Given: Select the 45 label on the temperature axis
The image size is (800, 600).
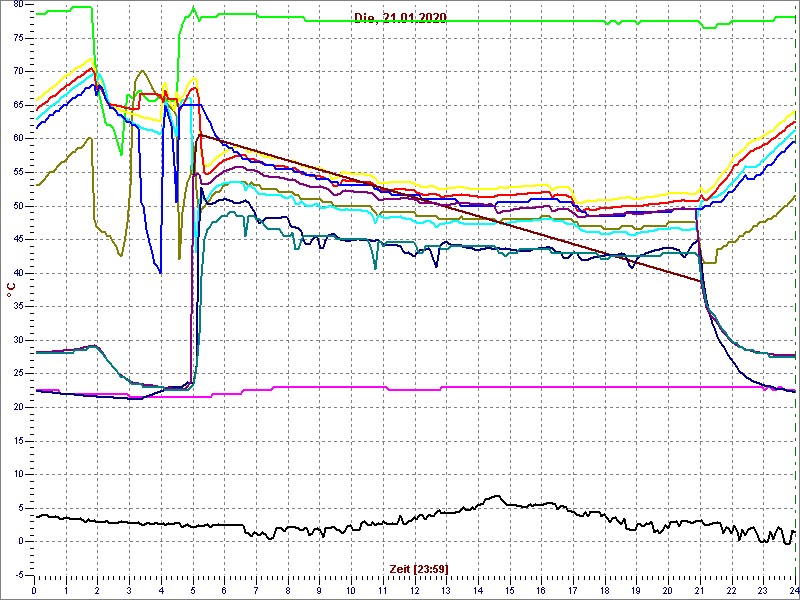Looking at the screenshot, I should coord(20,240).
